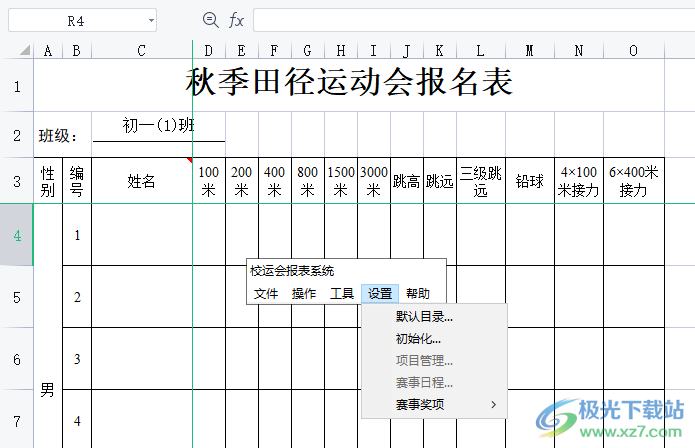This screenshot has width=695, height=448.
Task: Open the 文件 menu
Action: tap(266, 293)
